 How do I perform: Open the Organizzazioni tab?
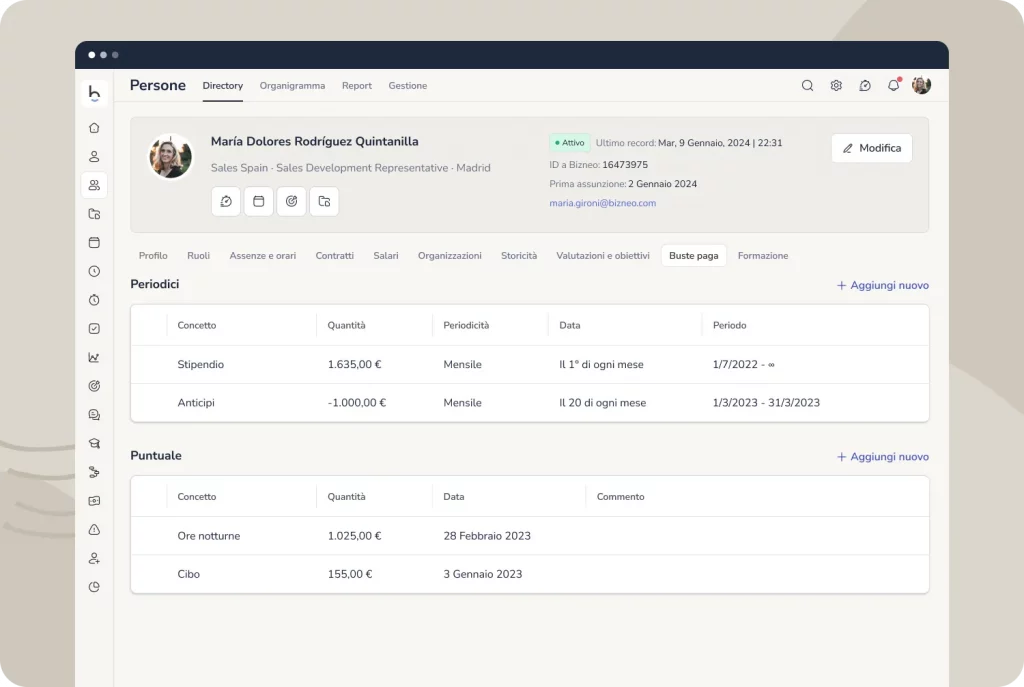click(x=450, y=255)
